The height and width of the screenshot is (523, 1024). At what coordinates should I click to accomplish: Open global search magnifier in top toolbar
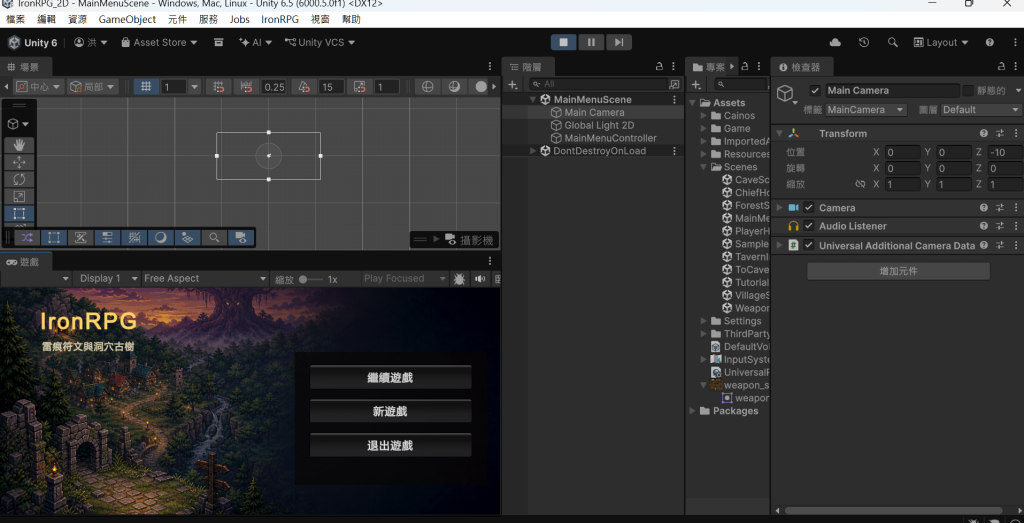(893, 42)
